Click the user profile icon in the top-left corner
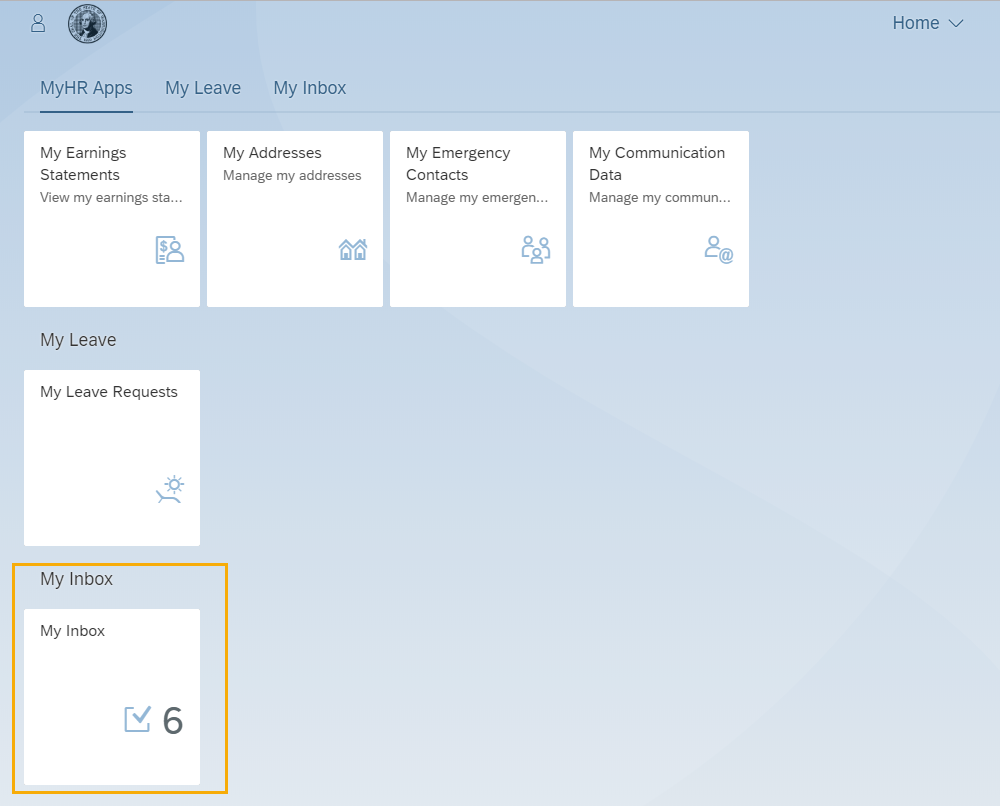 [37, 22]
